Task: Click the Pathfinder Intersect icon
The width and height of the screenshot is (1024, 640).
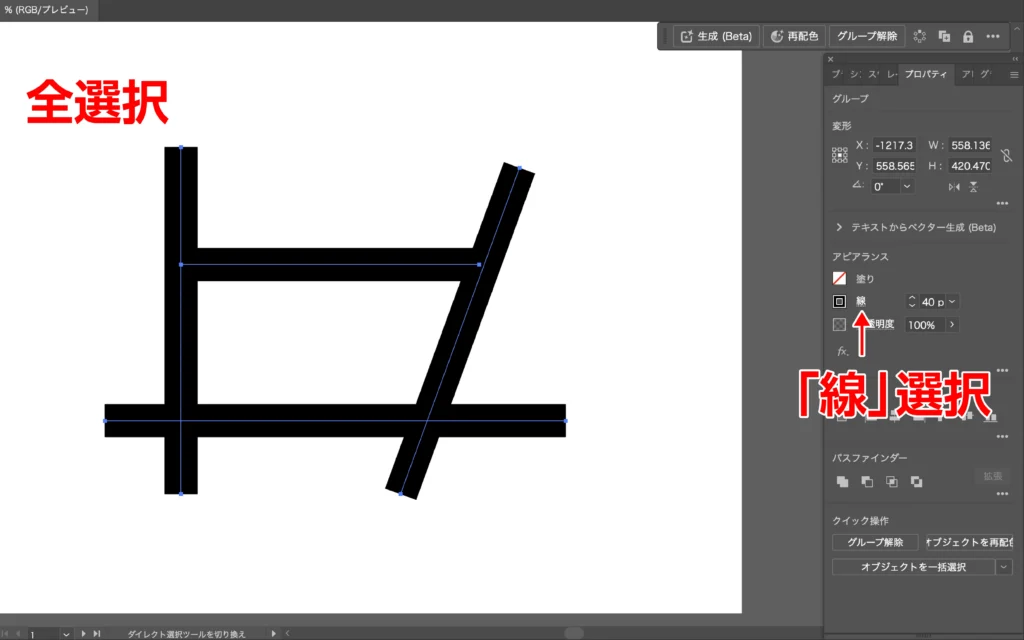Action: 891,481
